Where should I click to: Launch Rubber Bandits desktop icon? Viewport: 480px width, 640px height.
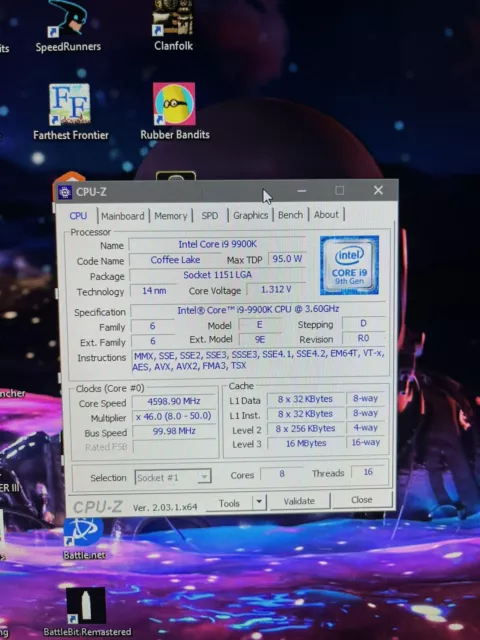175,111
